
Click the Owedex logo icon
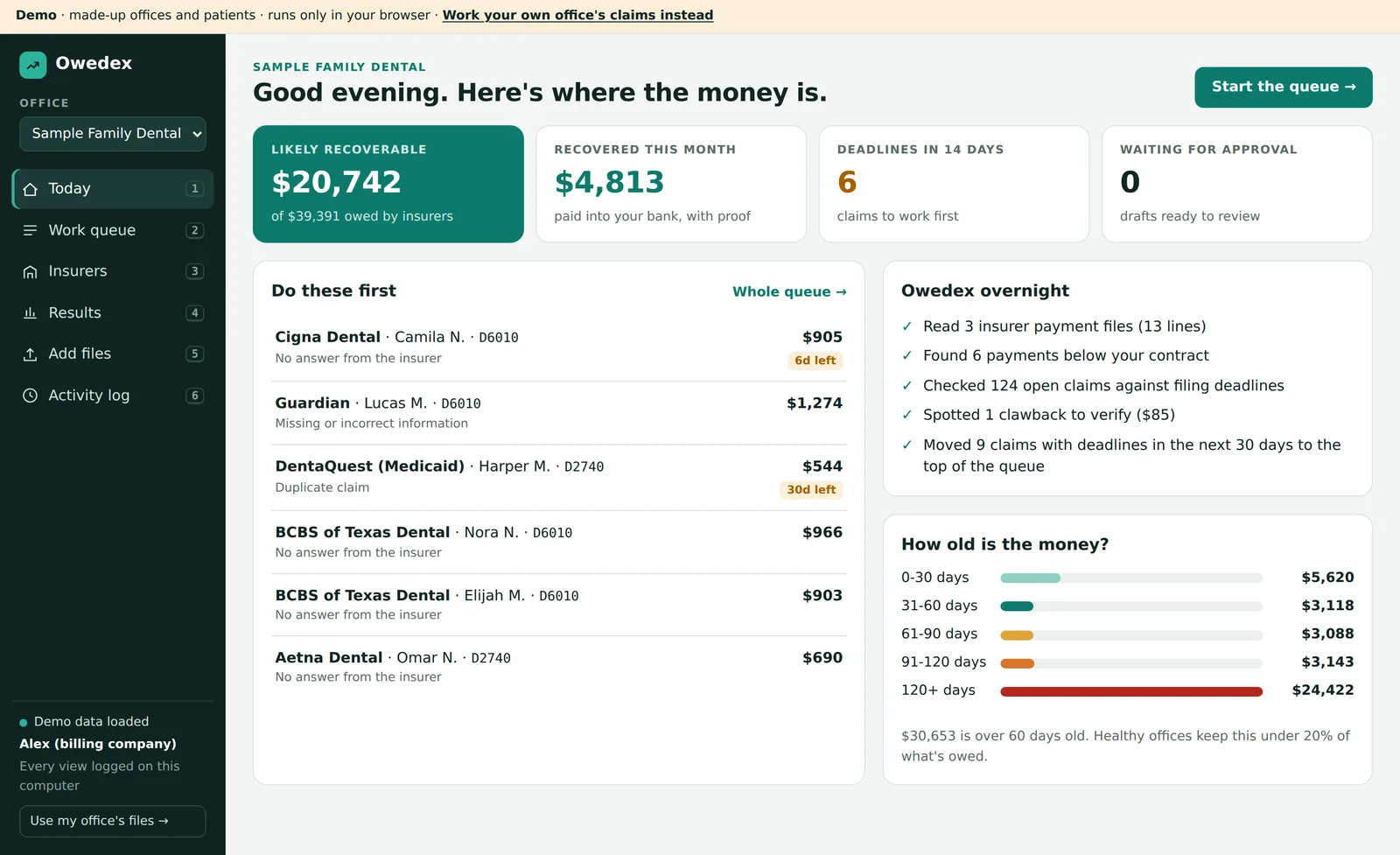32,65
